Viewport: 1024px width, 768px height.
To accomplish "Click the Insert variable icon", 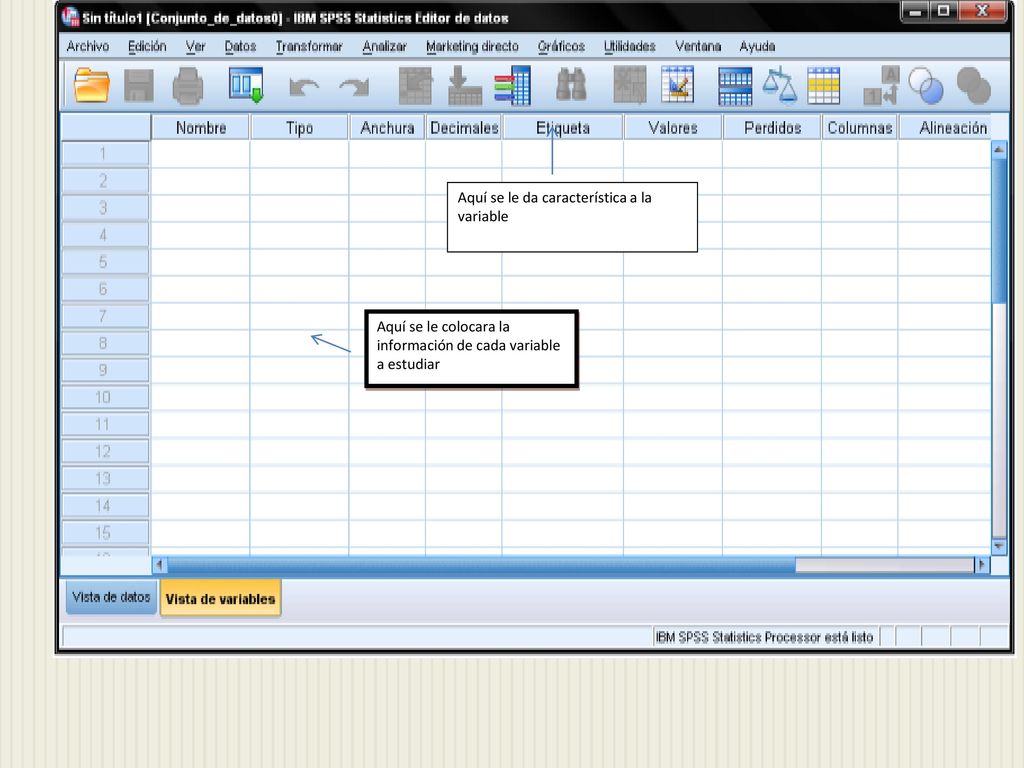I will pyautogui.click(x=677, y=86).
